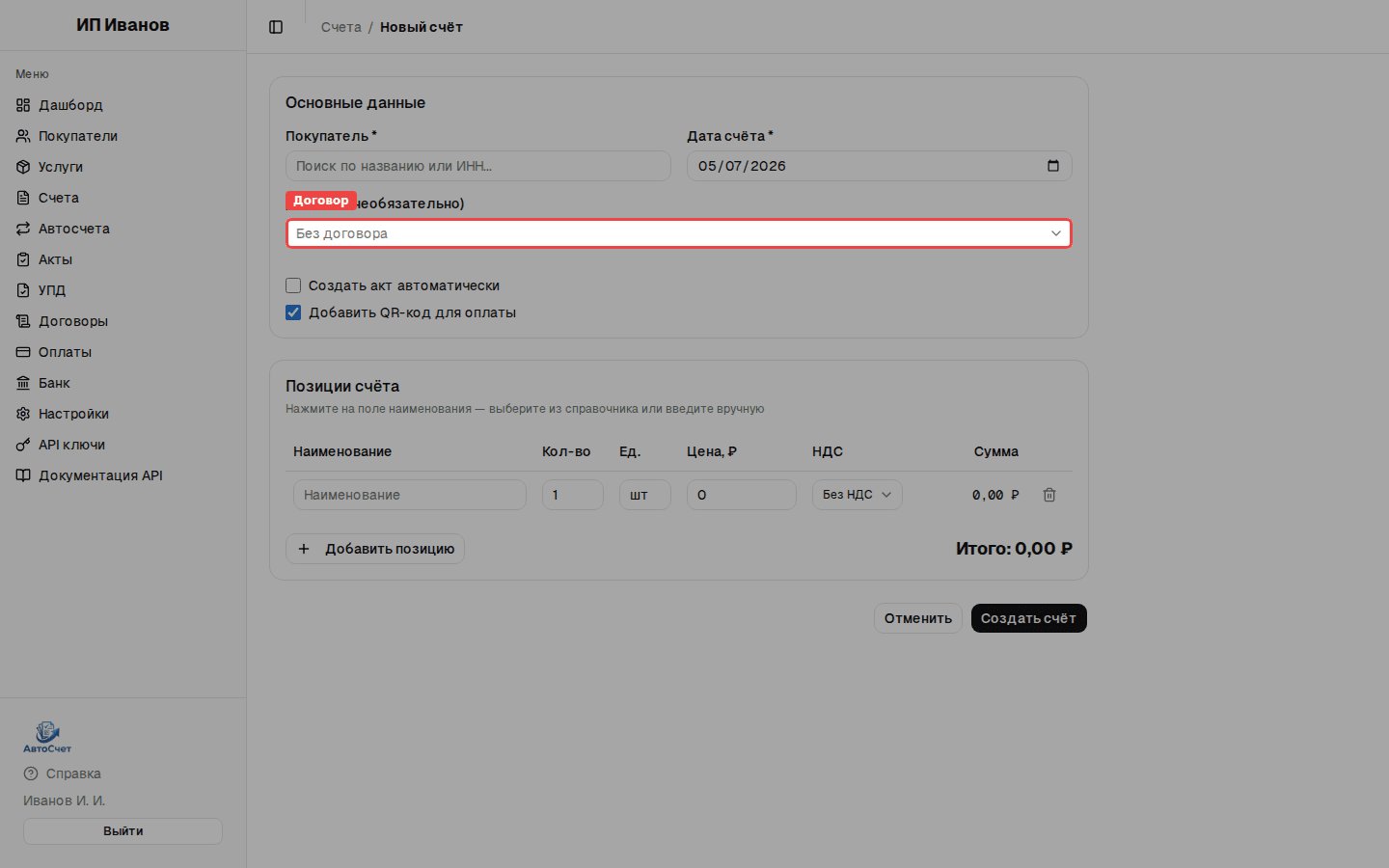The image size is (1389, 868).
Task: Toggle the sidebar panel icon
Action: click(276, 27)
